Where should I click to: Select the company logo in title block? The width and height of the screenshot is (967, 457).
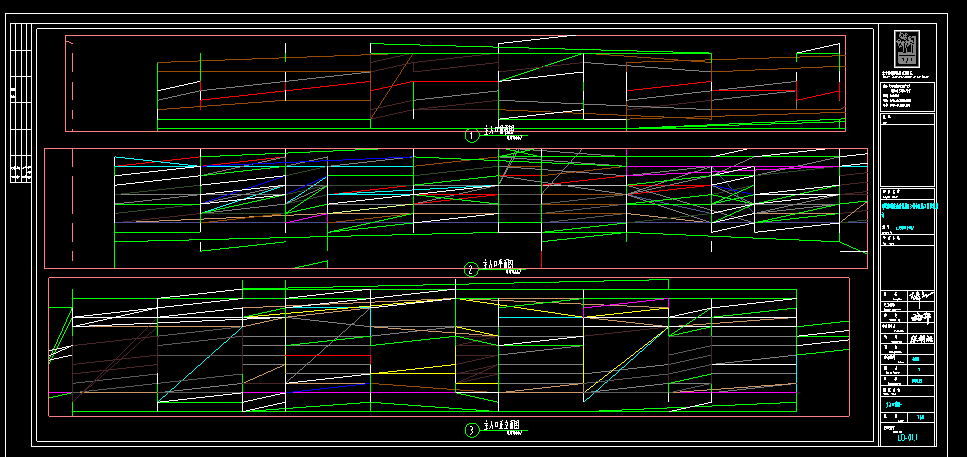(907, 47)
